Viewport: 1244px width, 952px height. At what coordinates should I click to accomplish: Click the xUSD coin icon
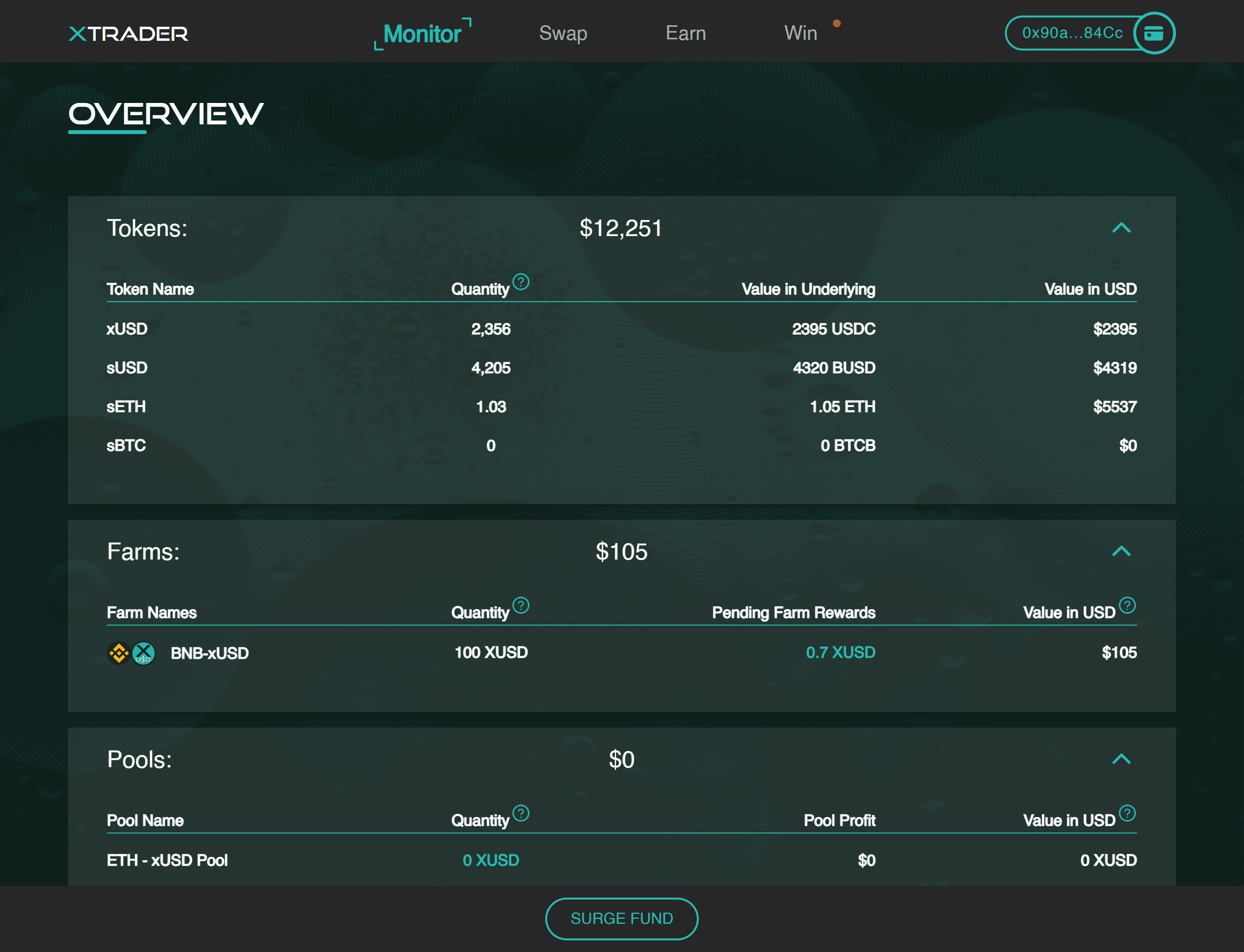point(143,653)
